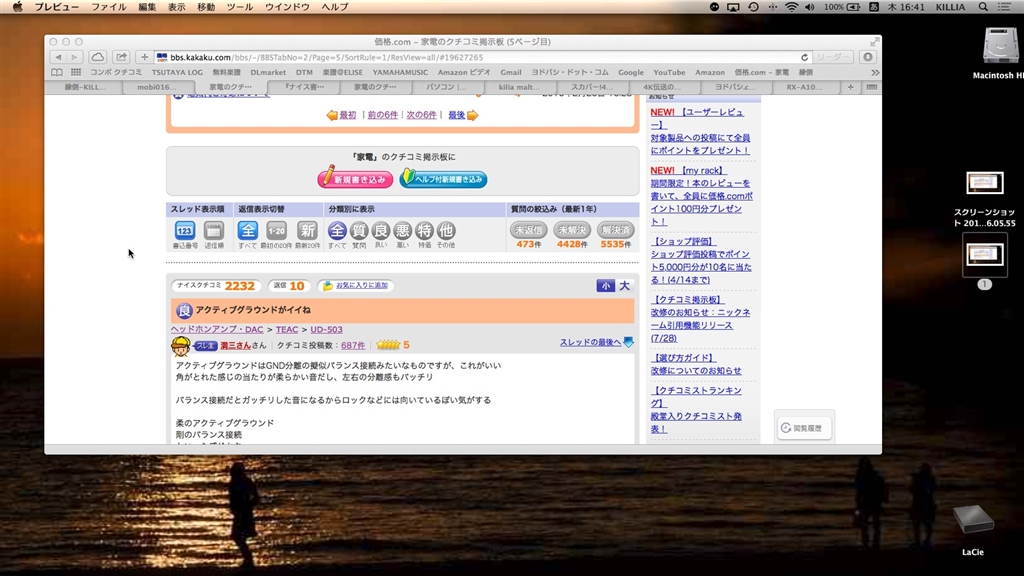Click the share icon in the toolbar
The width and height of the screenshot is (1024, 576).
[x=121, y=57]
